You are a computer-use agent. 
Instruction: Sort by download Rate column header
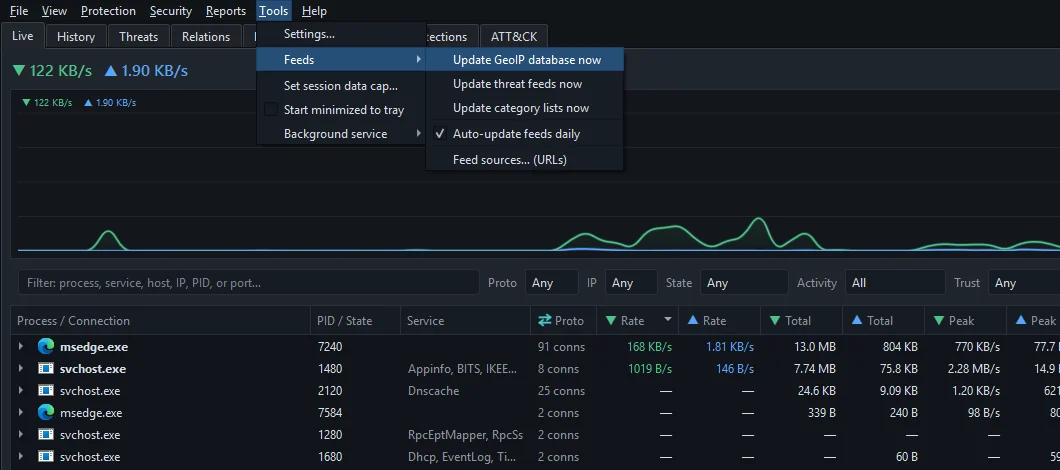point(637,321)
